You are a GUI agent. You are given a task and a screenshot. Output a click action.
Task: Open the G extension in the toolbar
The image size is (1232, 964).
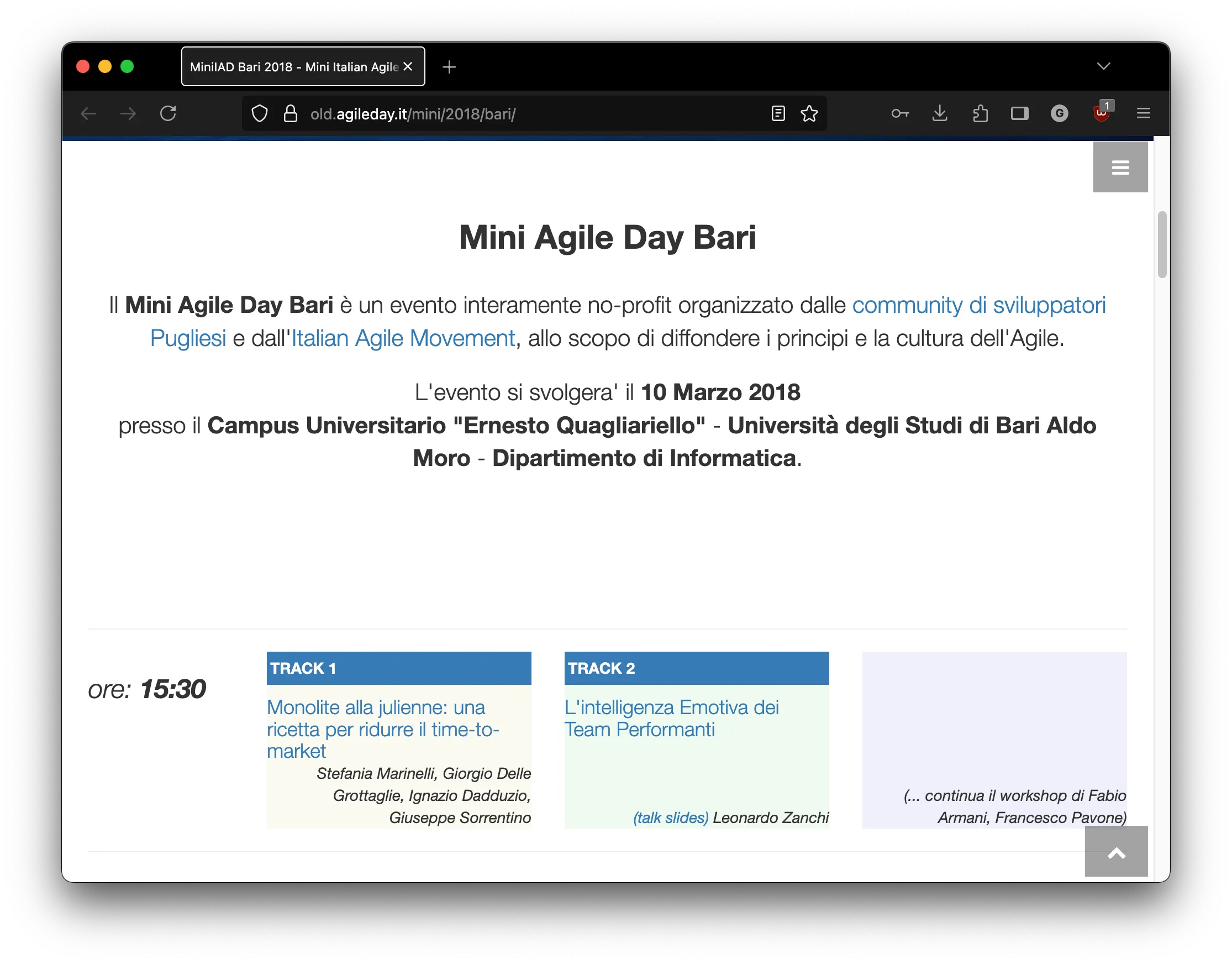click(x=1060, y=113)
